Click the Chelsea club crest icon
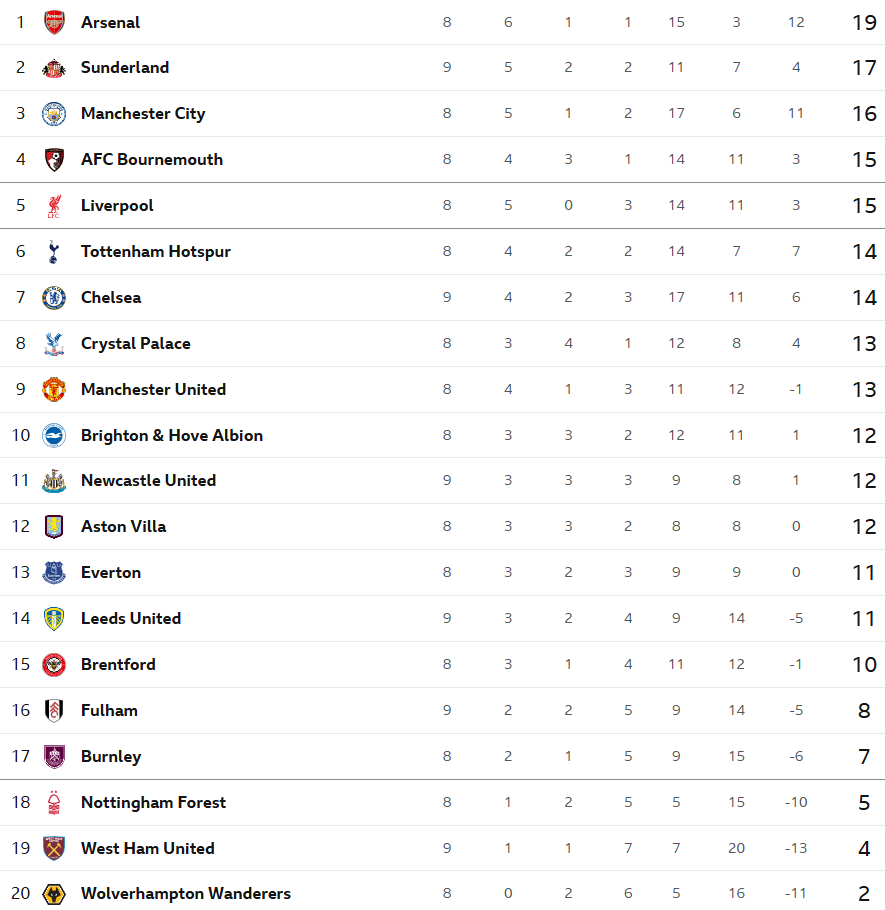Viewport: 885px width, 910px height. click(x=54, y=298)
